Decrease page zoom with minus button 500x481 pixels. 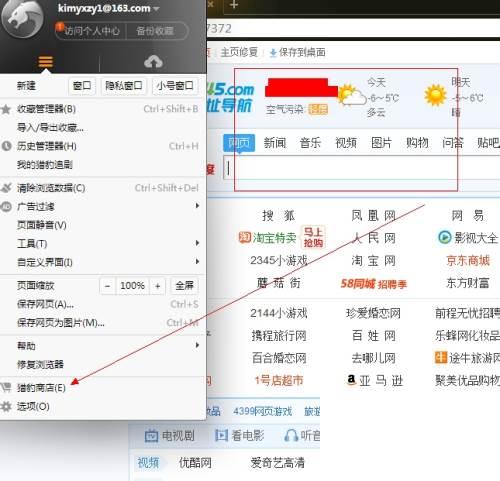(108, 286)
